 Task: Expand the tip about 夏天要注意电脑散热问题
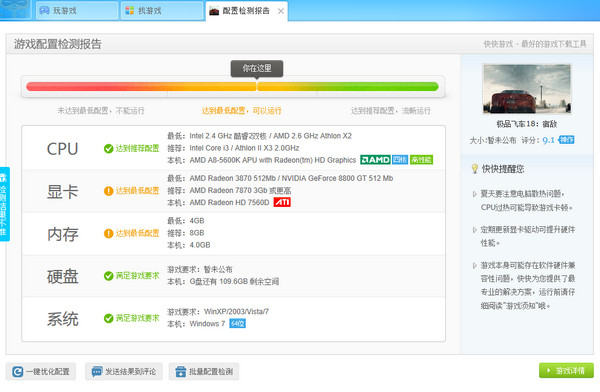pos(474,194)
